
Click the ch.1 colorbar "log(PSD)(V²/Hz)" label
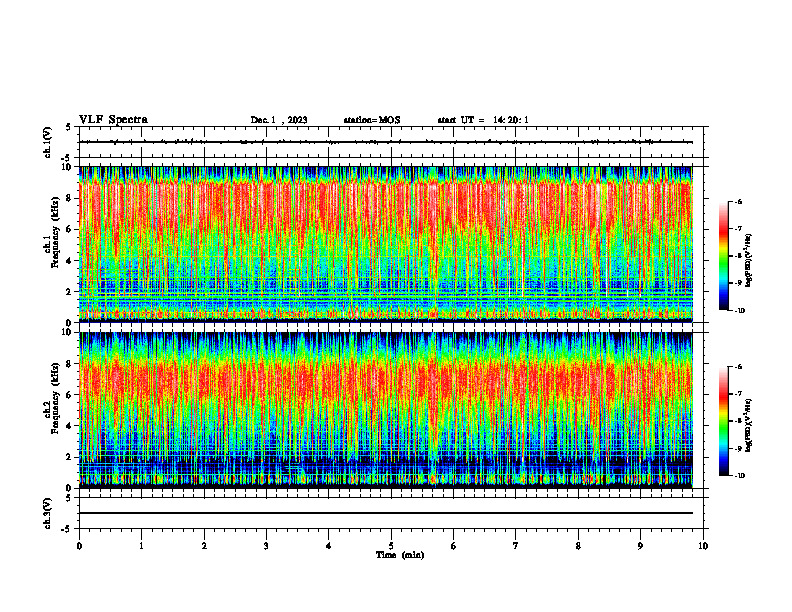(x=749, y=261)
